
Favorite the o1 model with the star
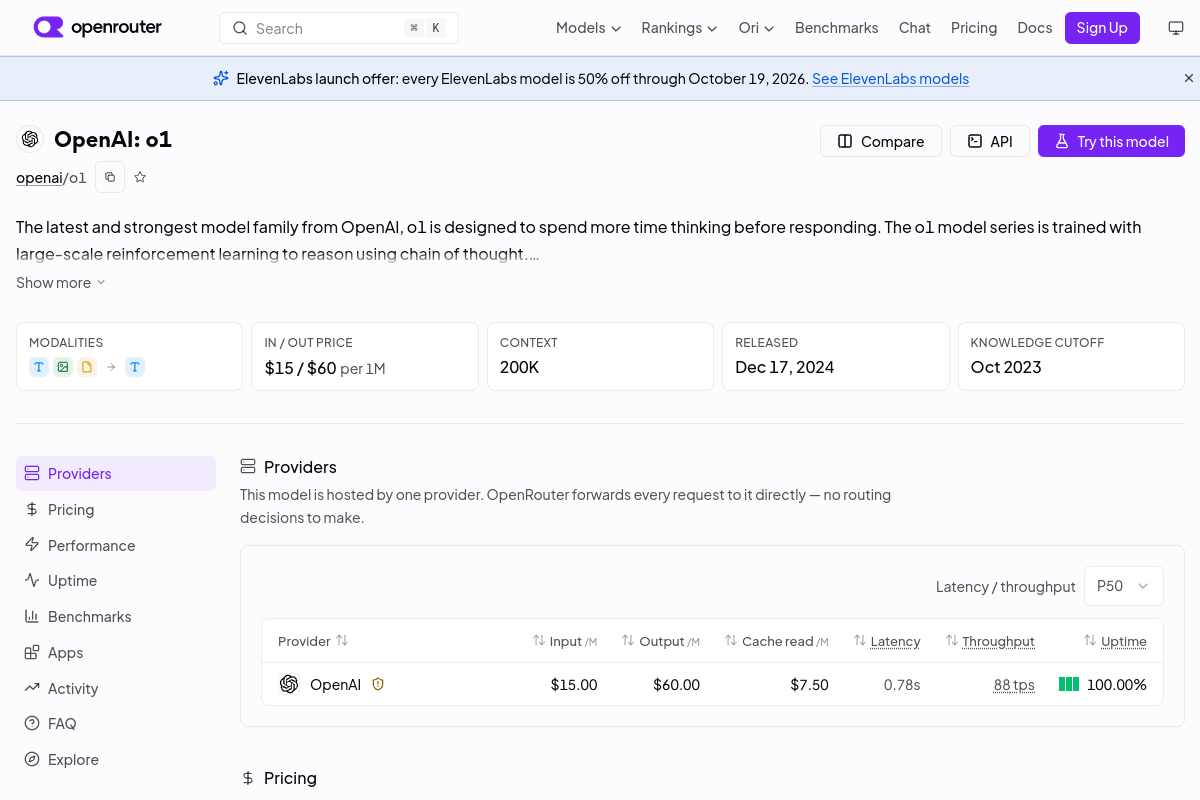coord(140,177)
